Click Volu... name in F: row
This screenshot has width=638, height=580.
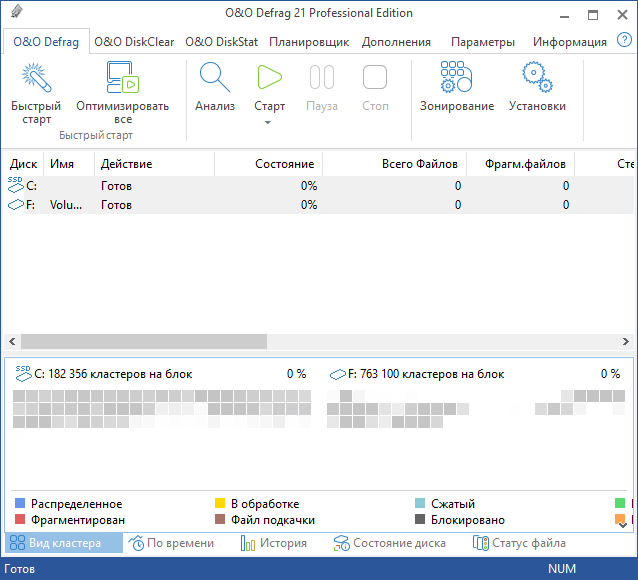(x=66, y=204)
